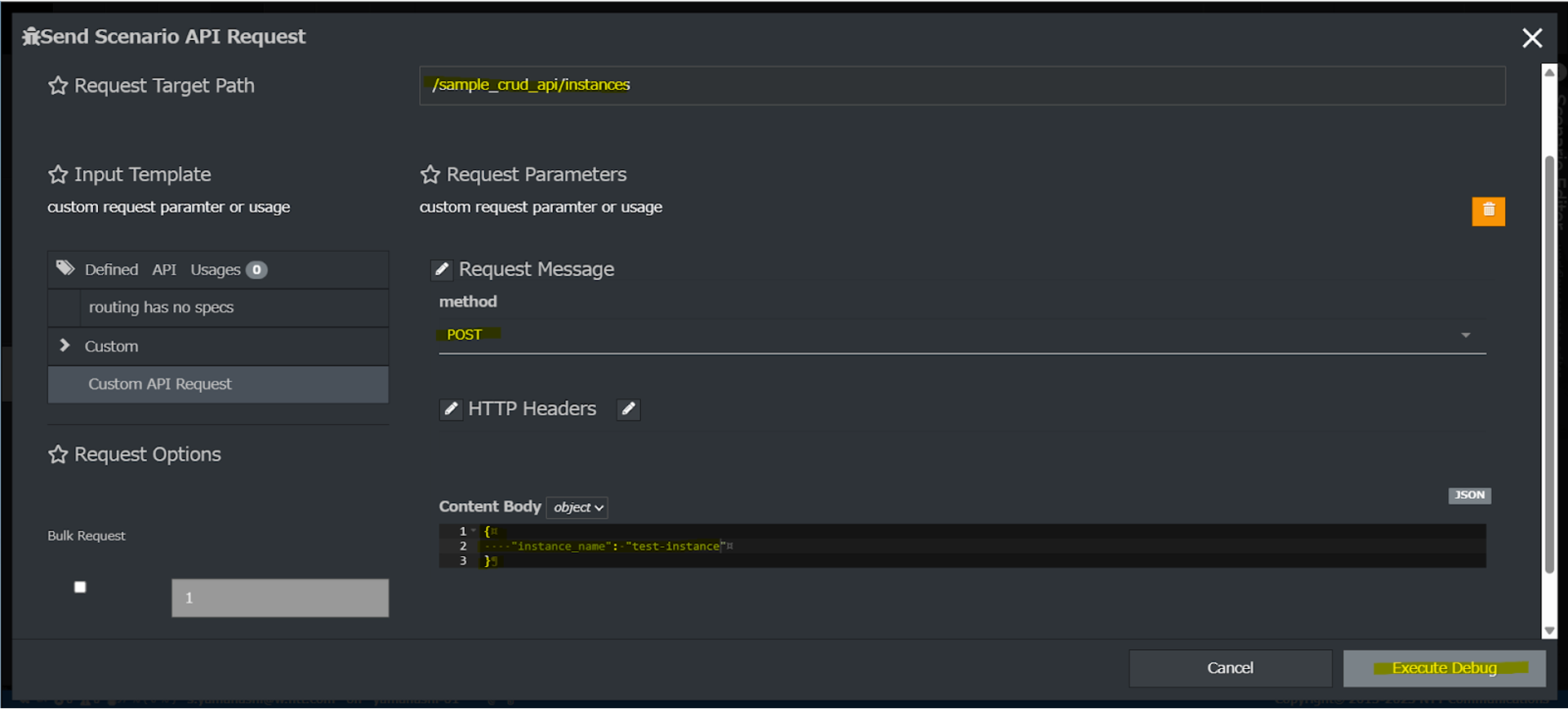The image size is (1568, 709).
Task: Click star icon next to Input Template
Action: (58, 175)
